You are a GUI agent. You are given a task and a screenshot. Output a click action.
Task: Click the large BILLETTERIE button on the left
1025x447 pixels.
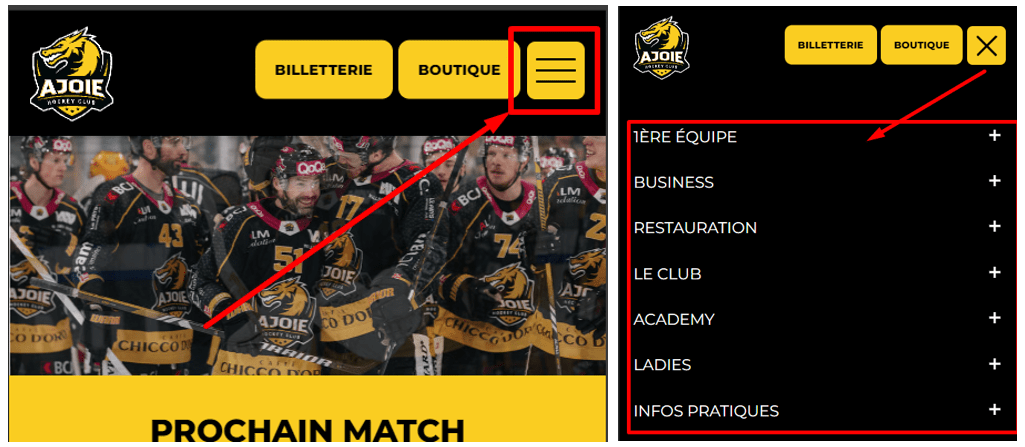(324, 70)
